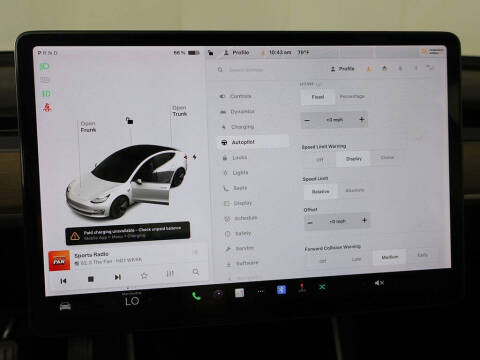This screenshot has width=480, height=360.
Task: Stop the radio playback
Action: (90, 279)
